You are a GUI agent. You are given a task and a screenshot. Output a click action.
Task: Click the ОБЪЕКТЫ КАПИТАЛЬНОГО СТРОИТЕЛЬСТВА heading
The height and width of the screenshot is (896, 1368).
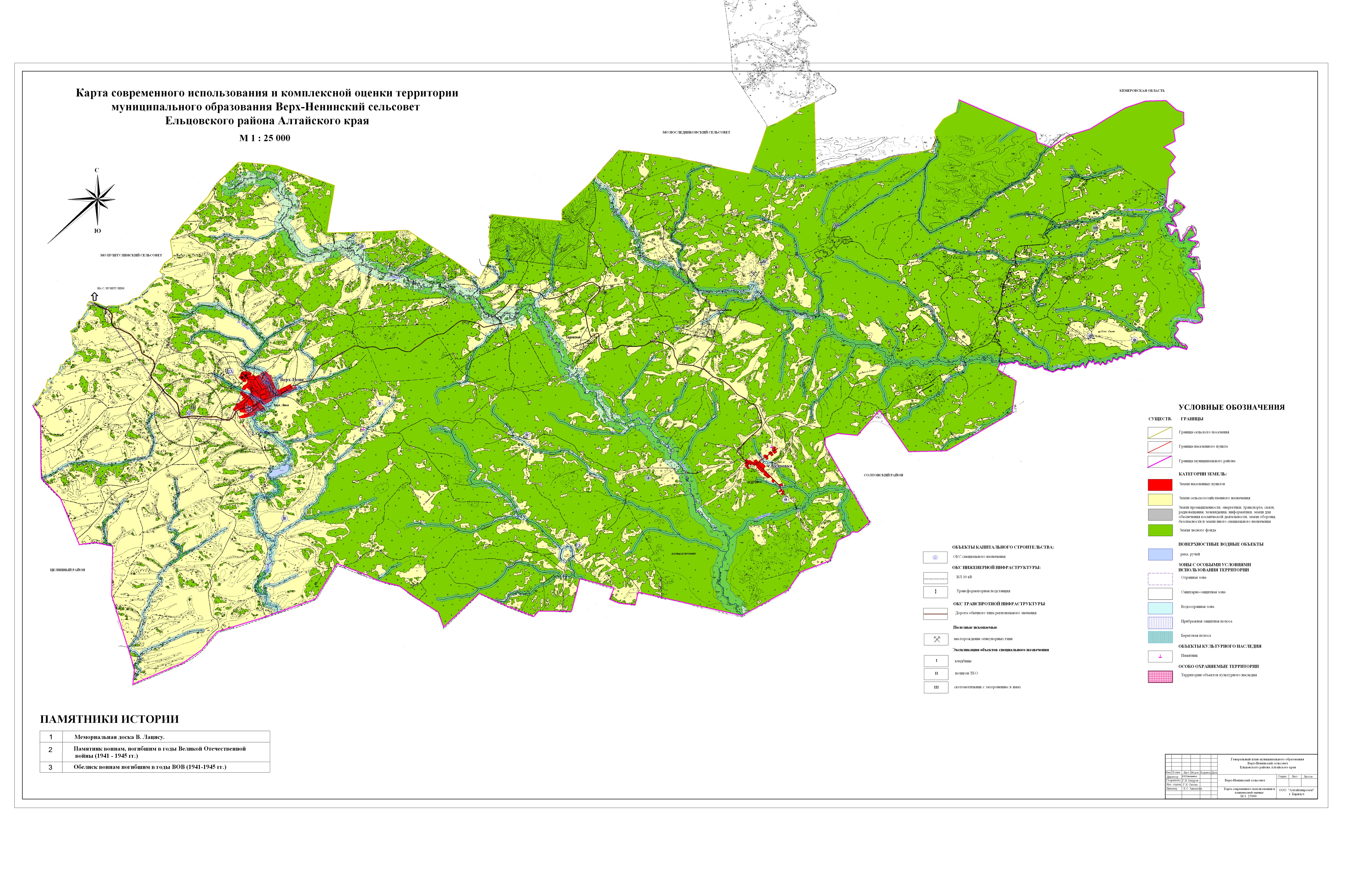click(x=1003, y=547)
